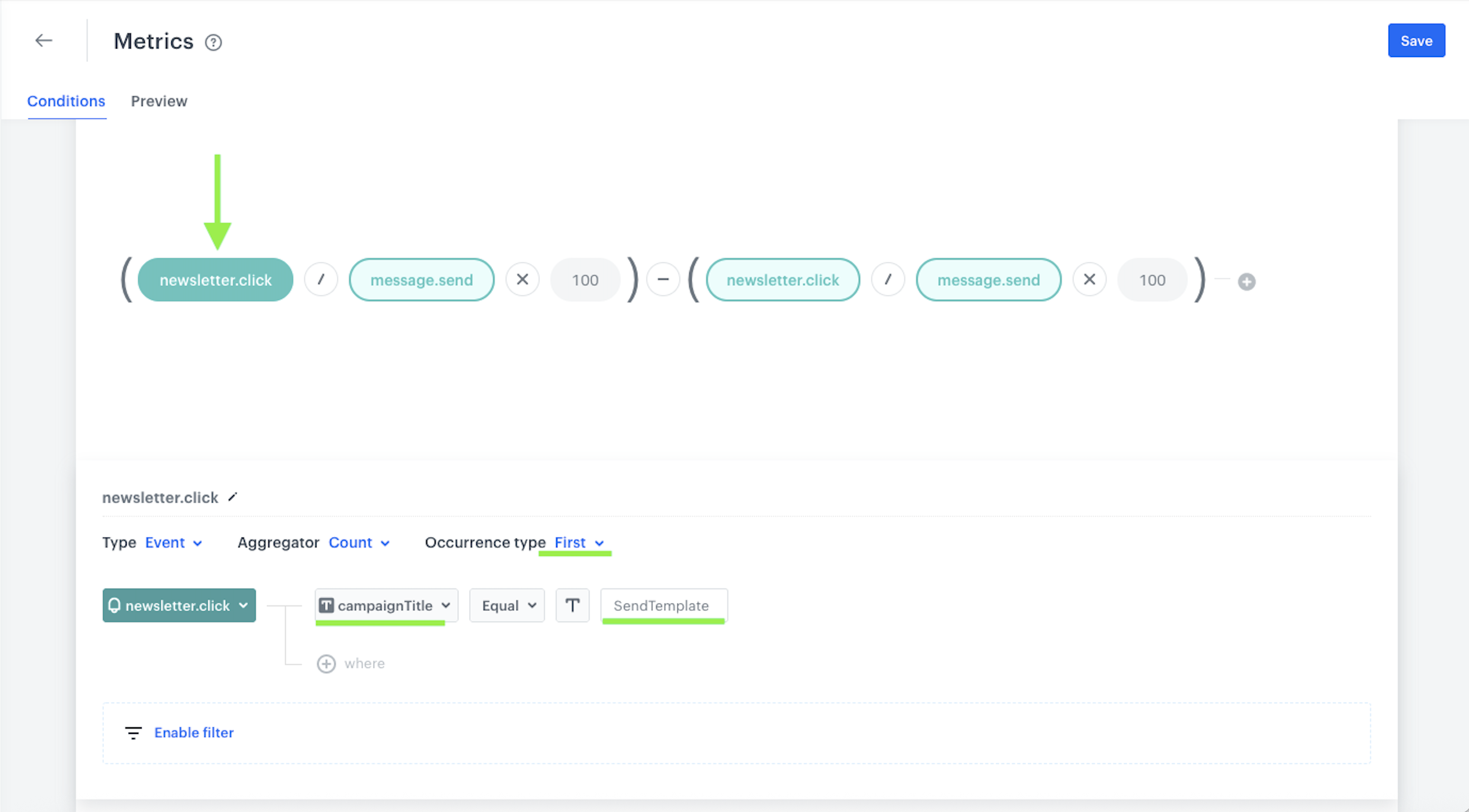
Task: Open the Equal comparison operator dropdown
Action: pyautogui.click(x=506, y=605)
